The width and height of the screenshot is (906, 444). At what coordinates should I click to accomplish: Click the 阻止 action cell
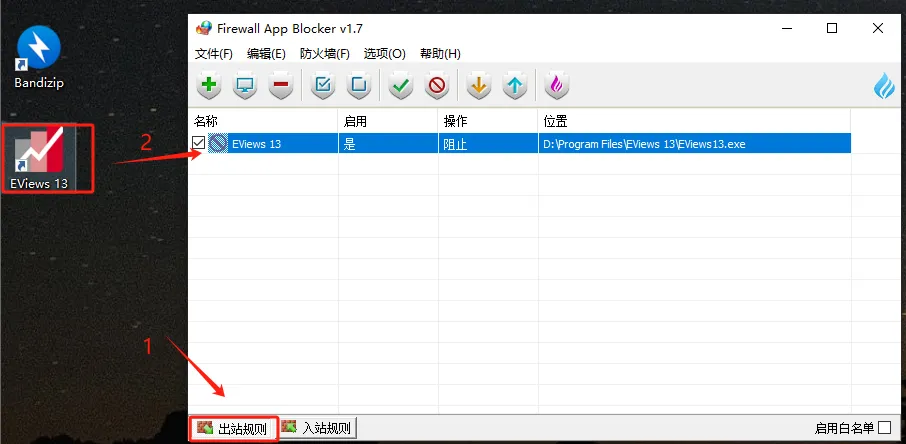click(488, 143)
